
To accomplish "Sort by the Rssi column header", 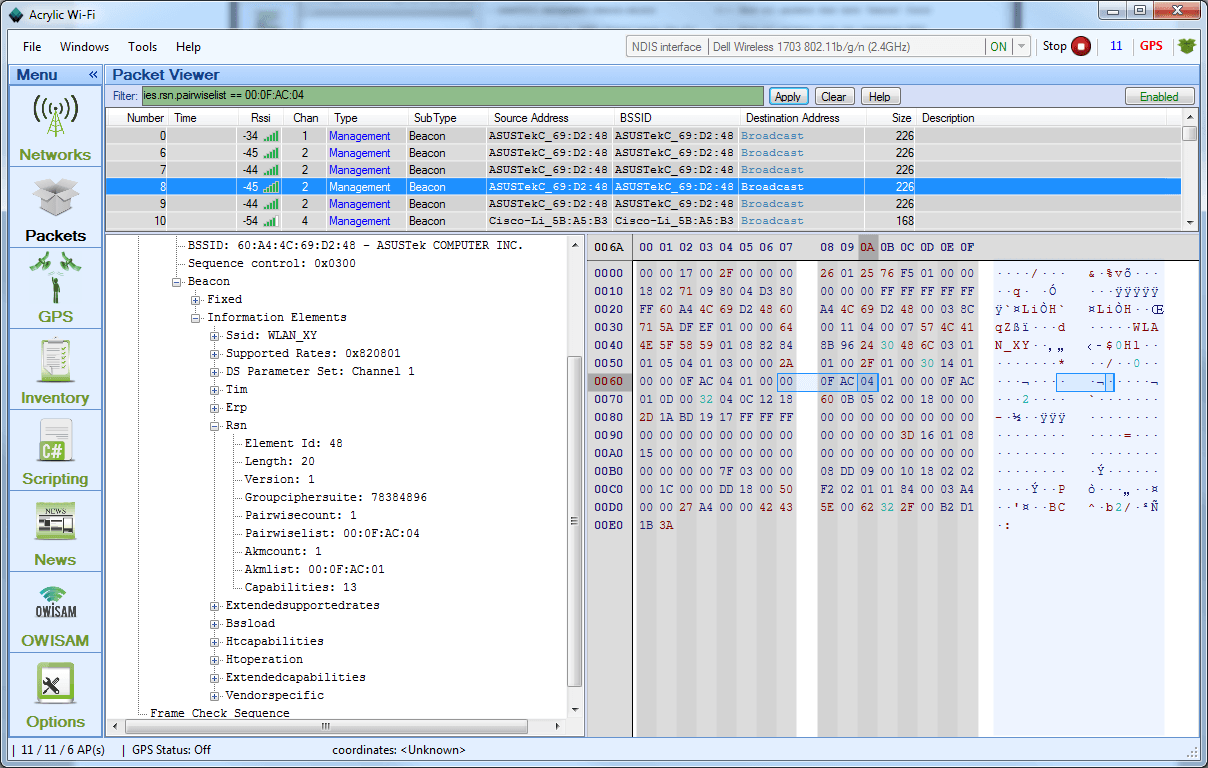I will pos(261,118).
